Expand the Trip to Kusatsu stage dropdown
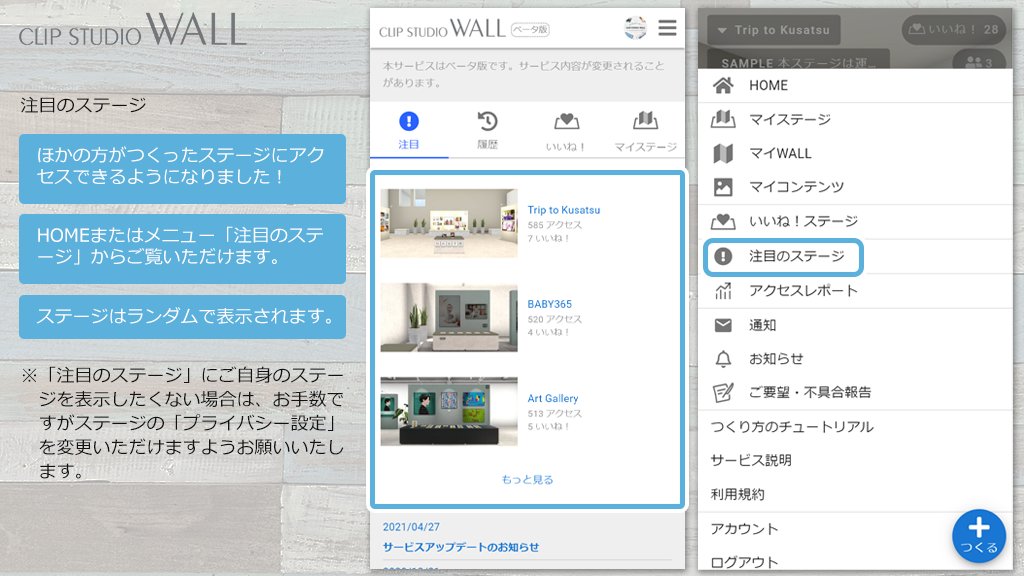Screen dimensions: 1024x576 point(774,30)
